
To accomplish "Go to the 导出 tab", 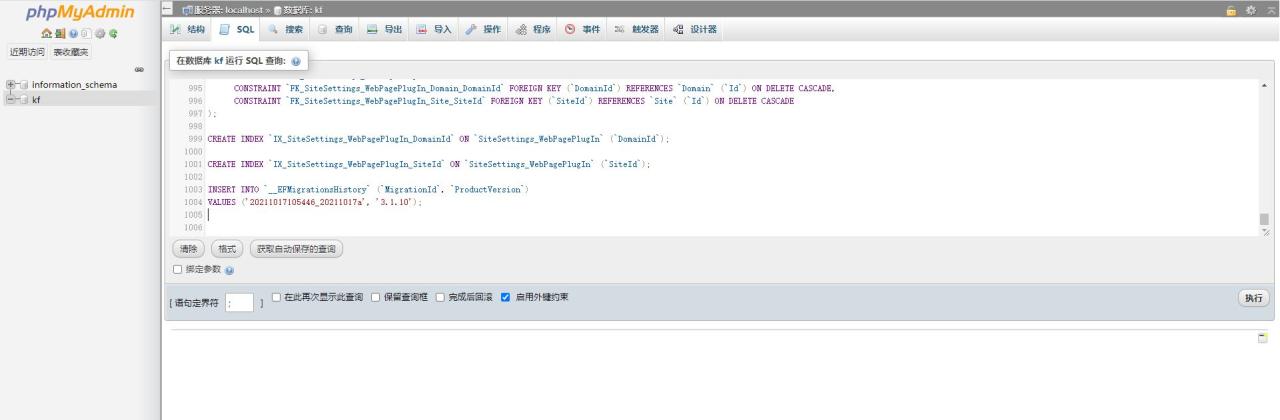I will click(x=384, y=29).
